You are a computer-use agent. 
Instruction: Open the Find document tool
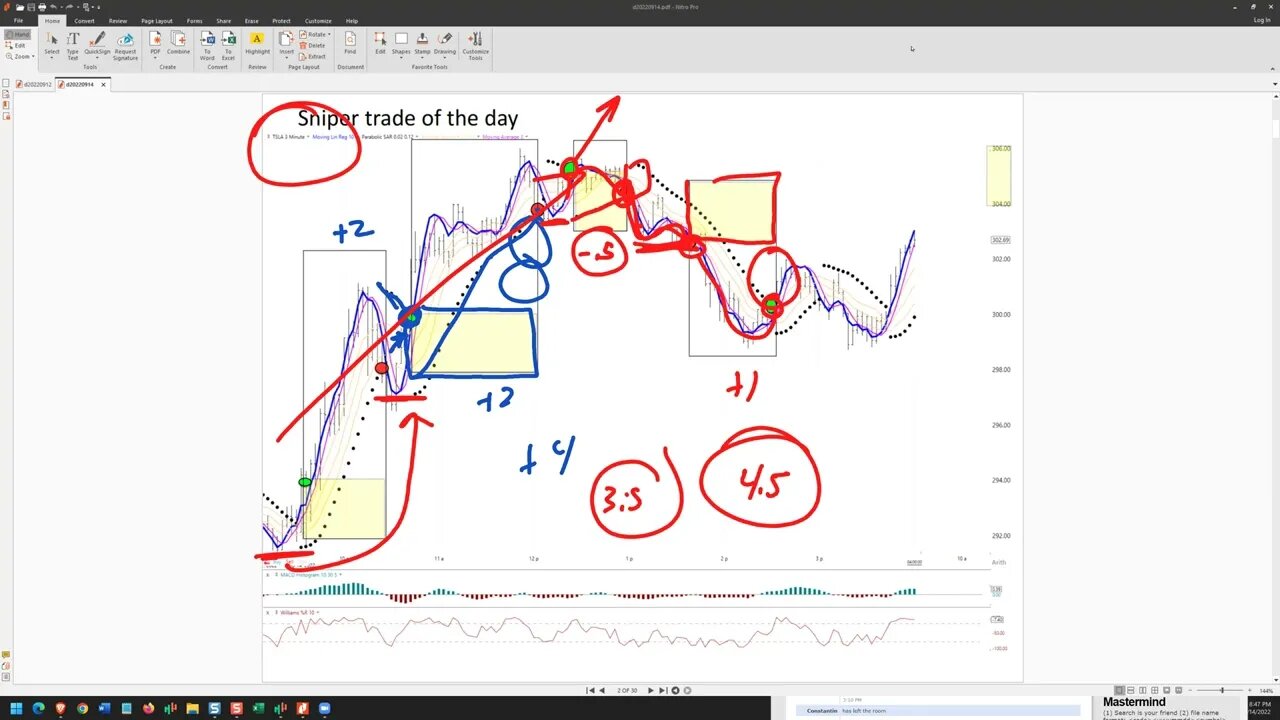[x=350, y=44]
